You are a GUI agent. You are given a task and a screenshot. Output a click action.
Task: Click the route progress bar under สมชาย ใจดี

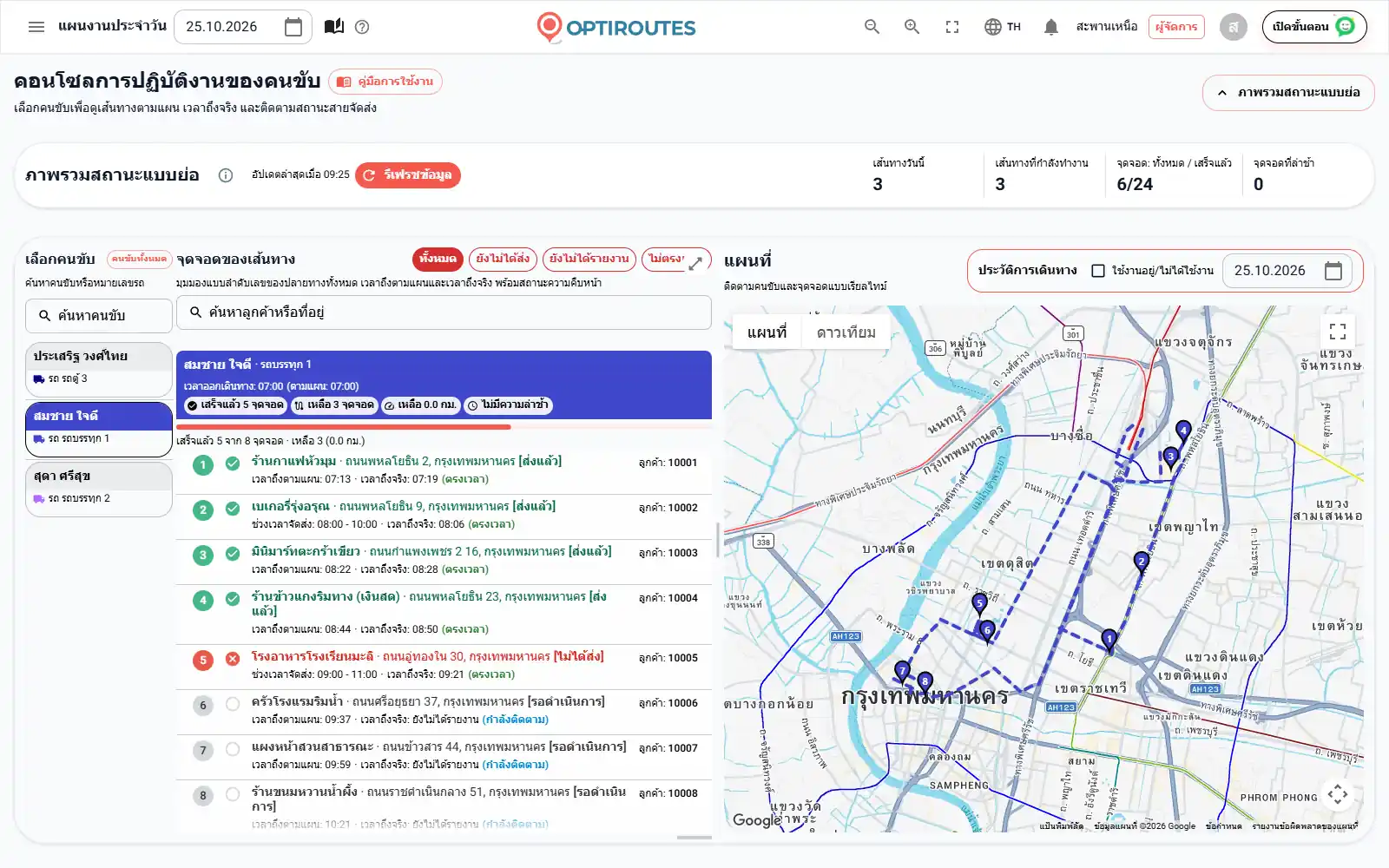444,427
